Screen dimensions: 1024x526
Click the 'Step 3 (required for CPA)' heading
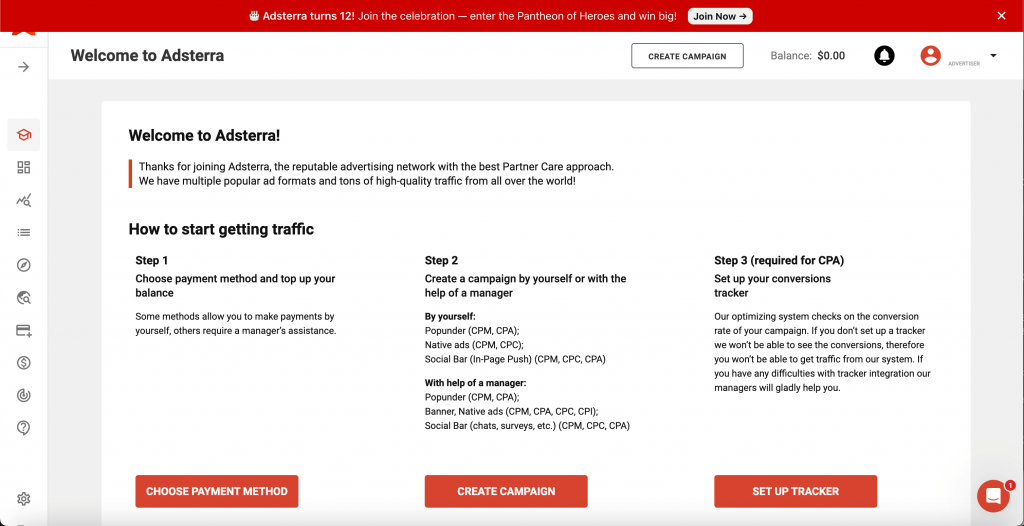point(779,261)
